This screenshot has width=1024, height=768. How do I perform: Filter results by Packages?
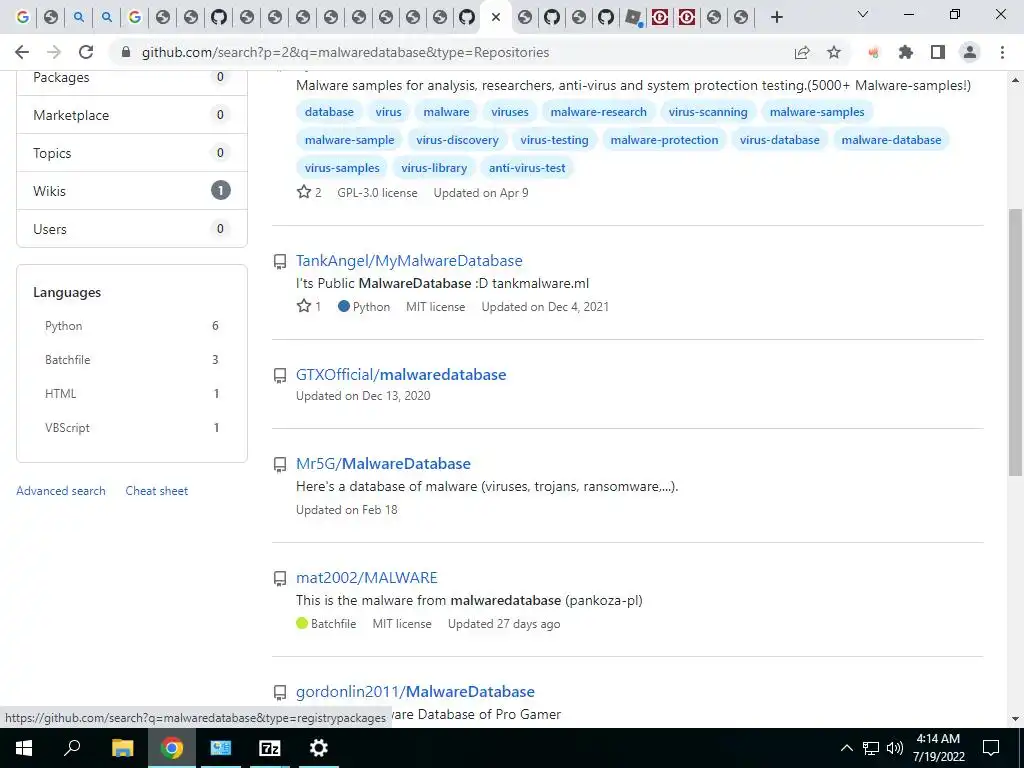point(132,77)
